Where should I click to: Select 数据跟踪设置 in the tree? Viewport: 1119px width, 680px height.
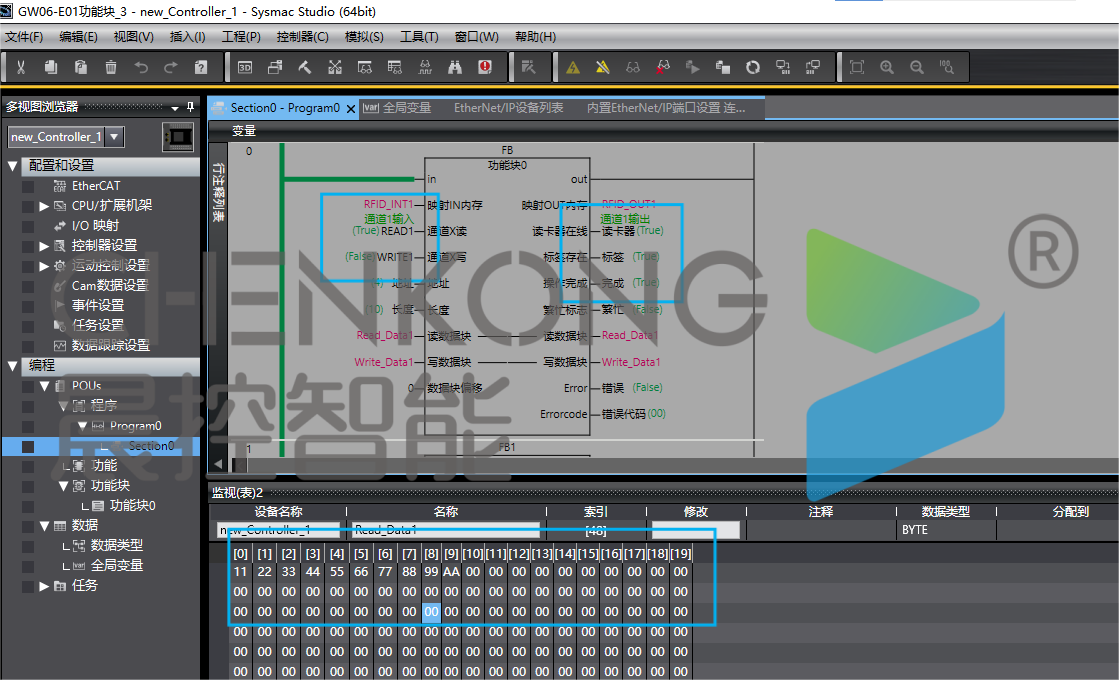point(111,345)
